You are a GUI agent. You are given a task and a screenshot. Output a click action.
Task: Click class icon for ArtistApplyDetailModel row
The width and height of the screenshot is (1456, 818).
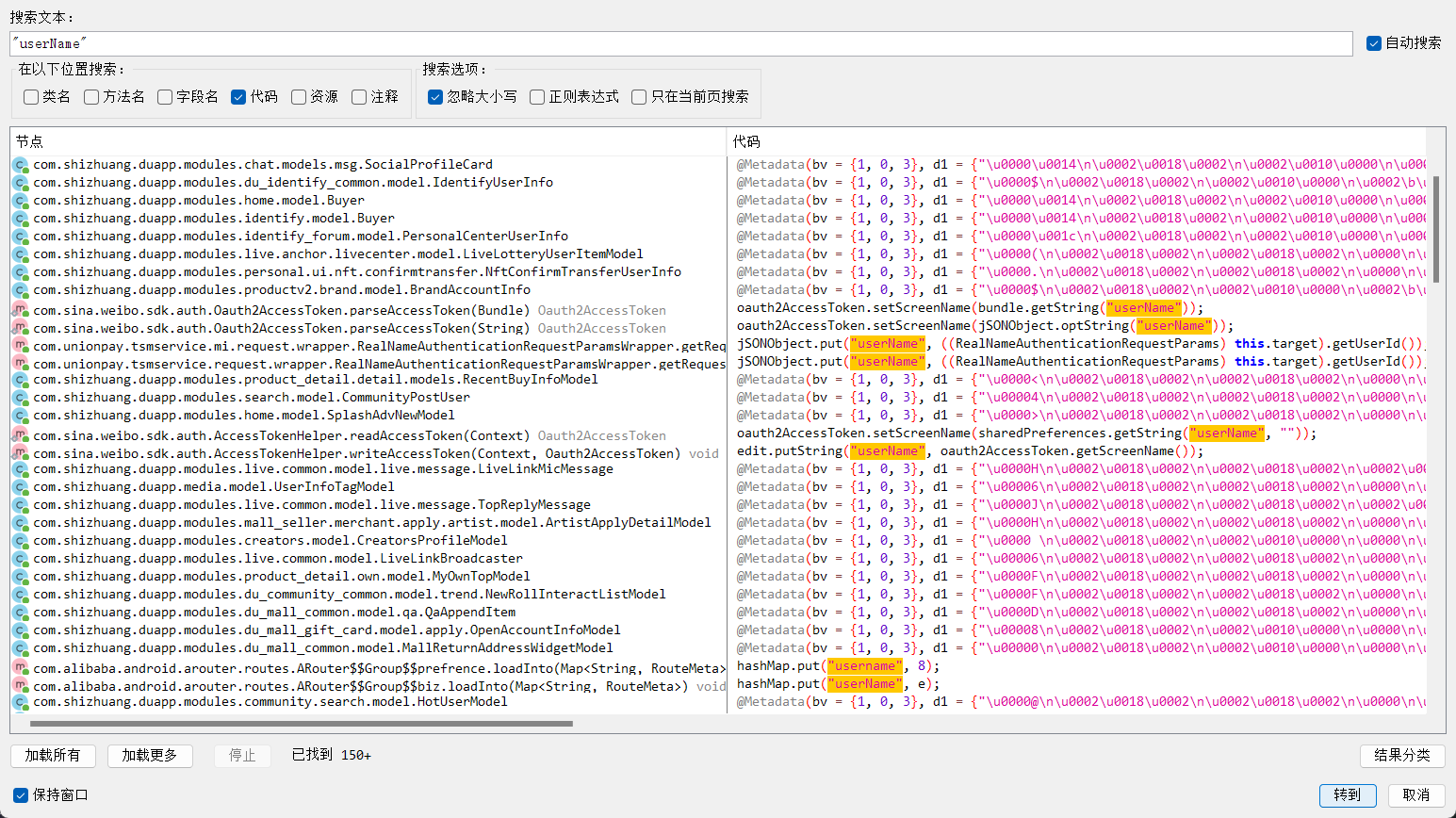pos(20,523)
